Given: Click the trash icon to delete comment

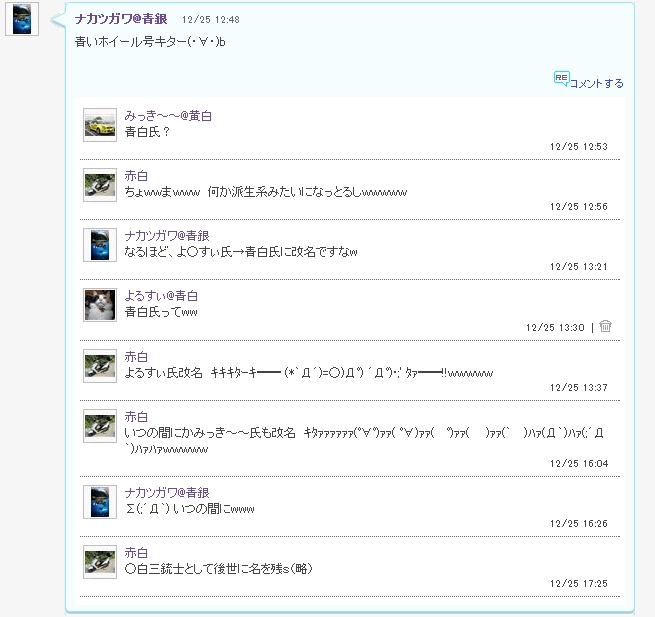Looking at the screenshot, I should point(605,326).
